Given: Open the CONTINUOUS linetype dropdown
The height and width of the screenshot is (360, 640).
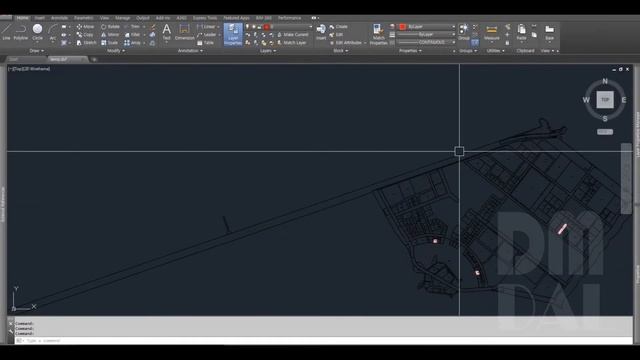Looking at the screenshot, I should pyautogui.click(x=427, y=42).
